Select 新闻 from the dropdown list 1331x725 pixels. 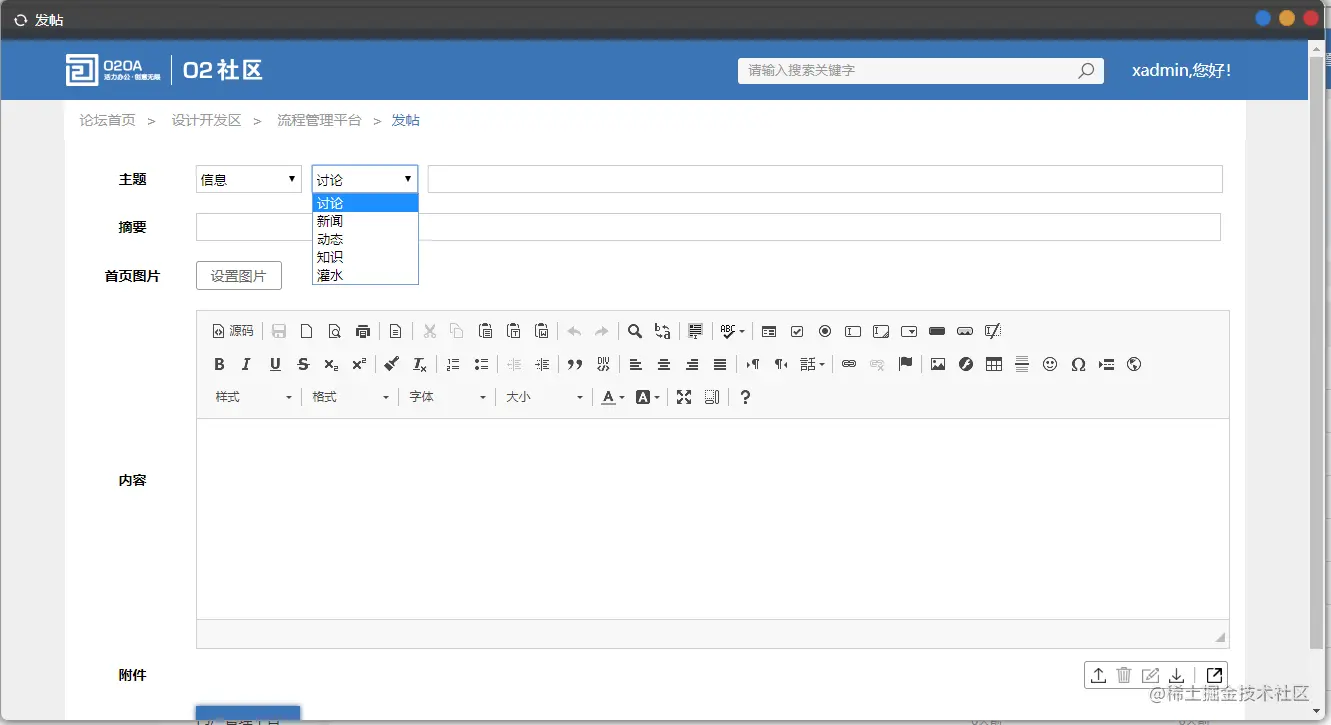(365, 221)
